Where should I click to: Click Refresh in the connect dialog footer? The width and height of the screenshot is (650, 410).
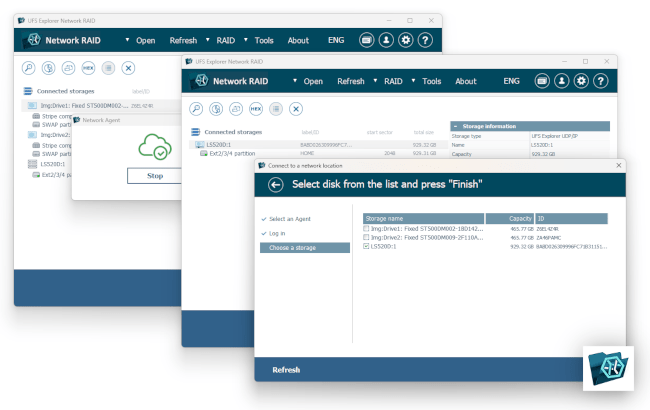[x=286, y=370]
